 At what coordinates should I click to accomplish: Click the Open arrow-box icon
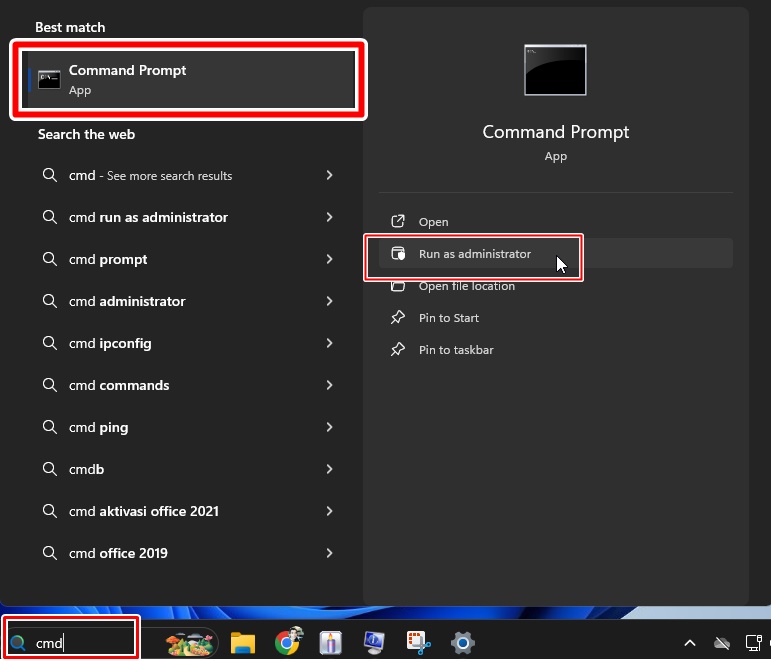[398, 221]
